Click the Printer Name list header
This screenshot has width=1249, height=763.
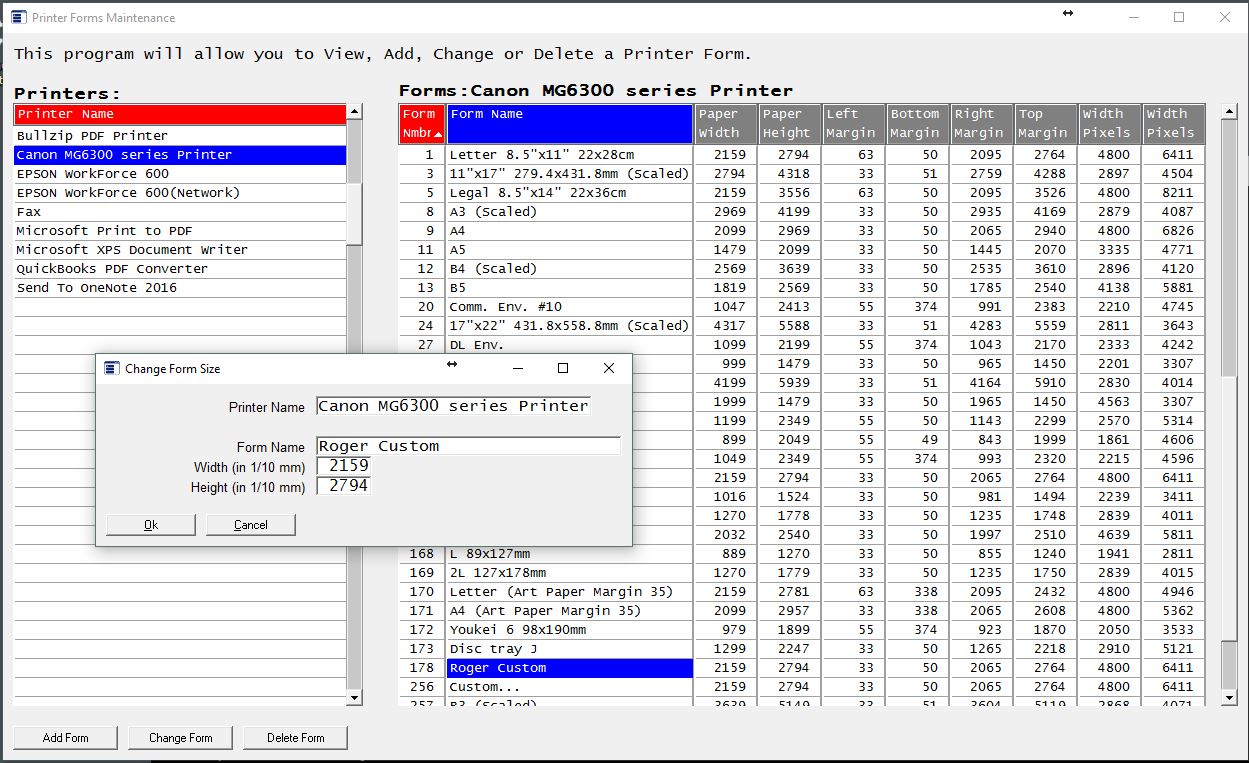180,114
